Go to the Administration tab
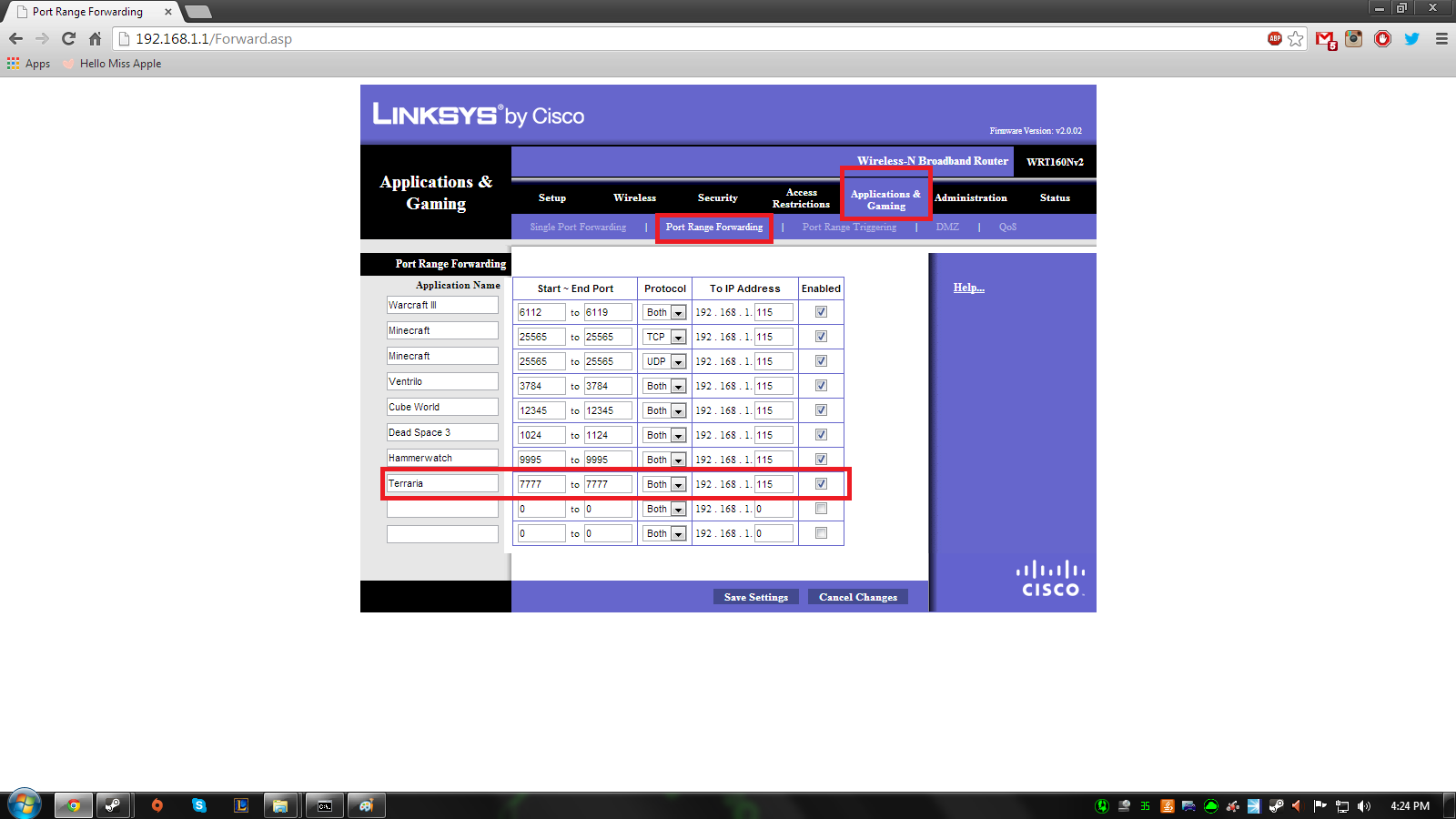The image size is (1456, 819). (971, 197)
